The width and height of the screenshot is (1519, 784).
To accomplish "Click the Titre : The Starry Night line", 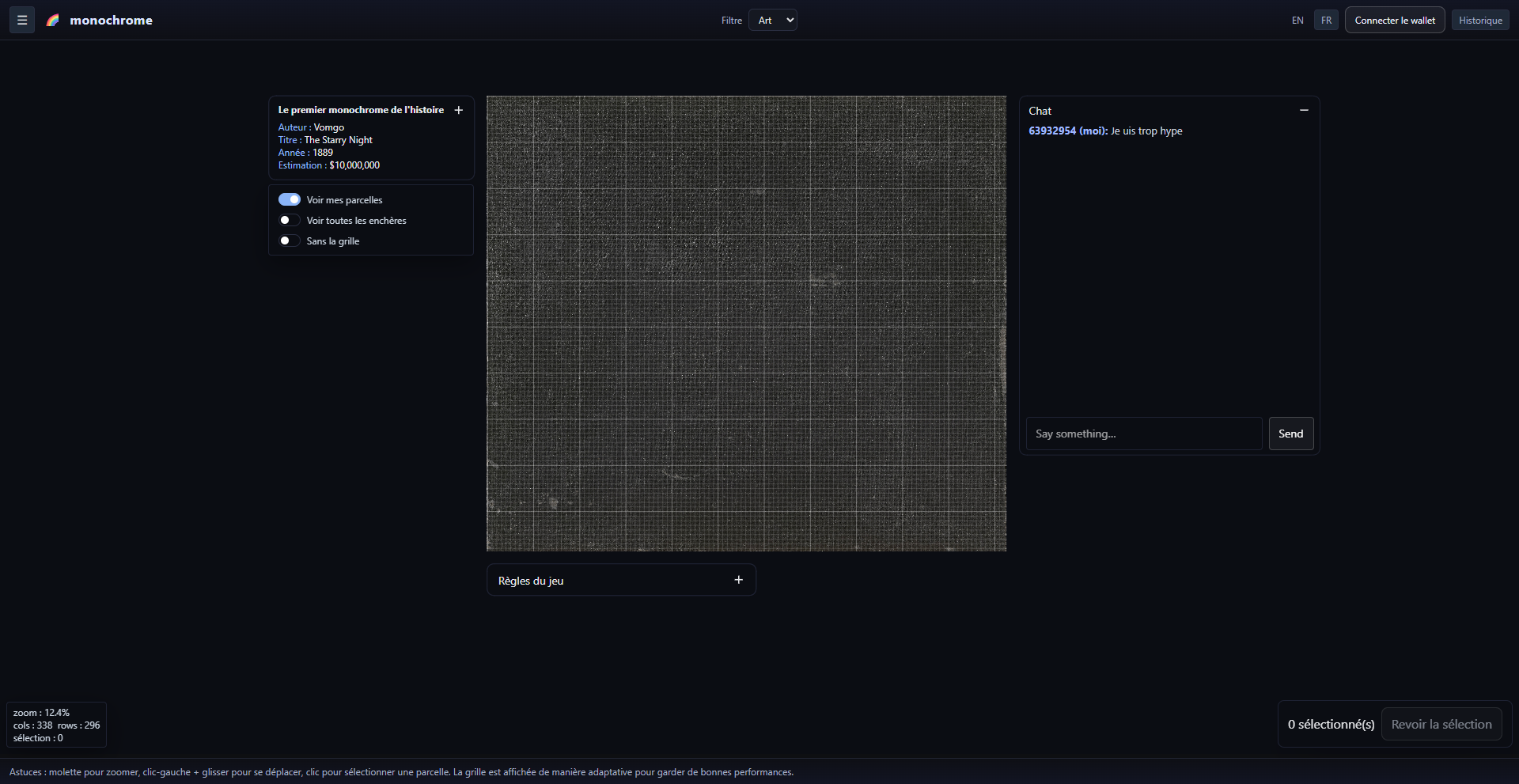I will (325, 140).
